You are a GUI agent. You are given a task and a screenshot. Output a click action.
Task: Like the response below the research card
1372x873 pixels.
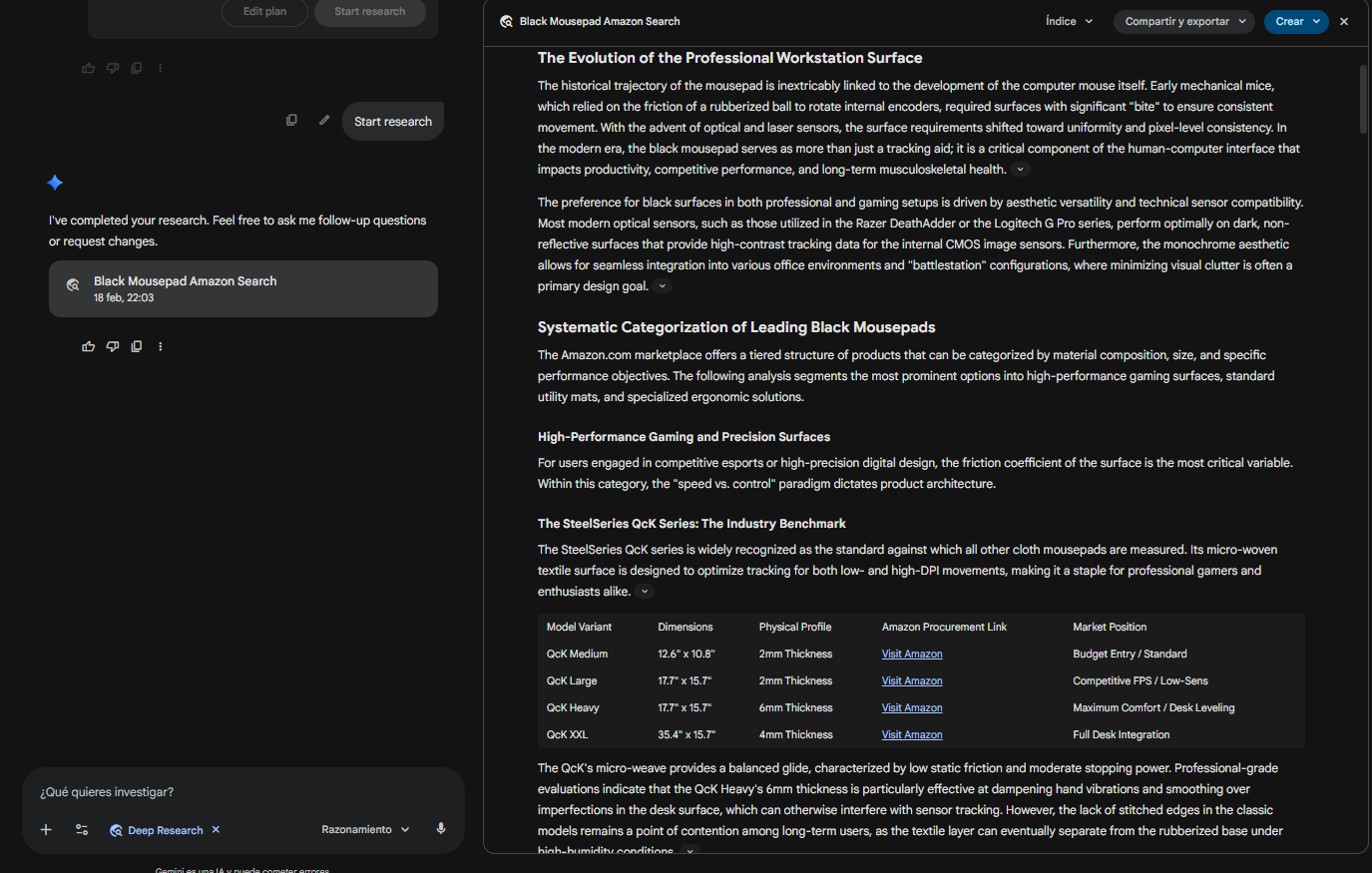coord(89,346)
